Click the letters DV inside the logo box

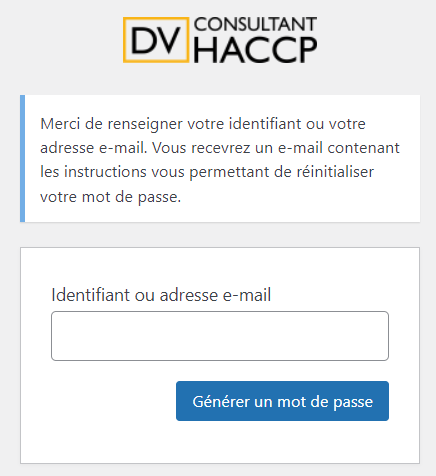(x=156, y=40)
